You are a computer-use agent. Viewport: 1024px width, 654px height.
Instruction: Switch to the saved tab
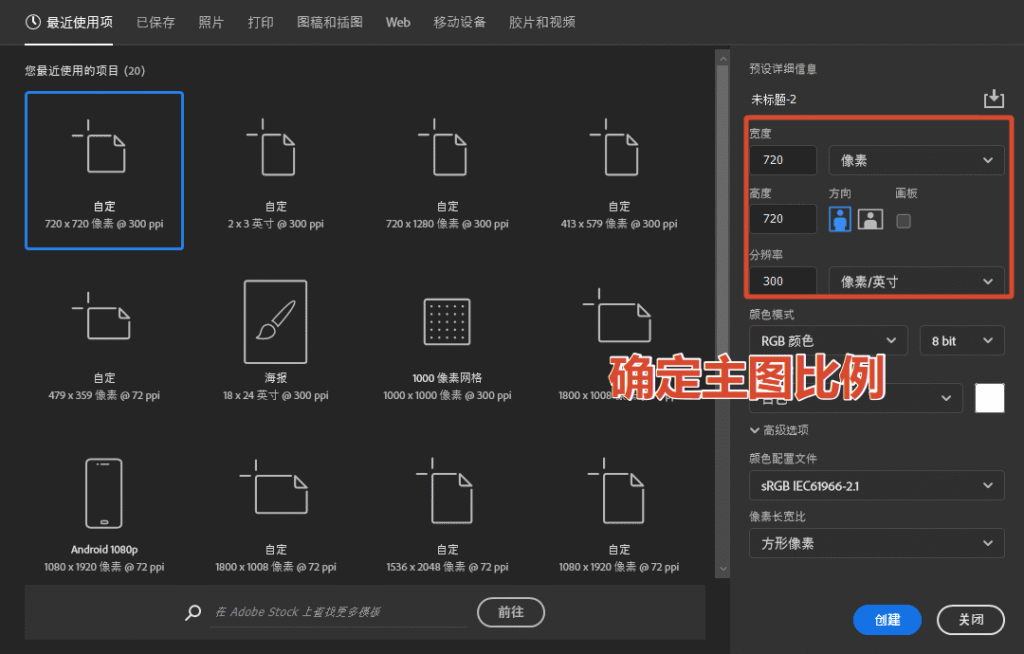[x=155, y=22]
